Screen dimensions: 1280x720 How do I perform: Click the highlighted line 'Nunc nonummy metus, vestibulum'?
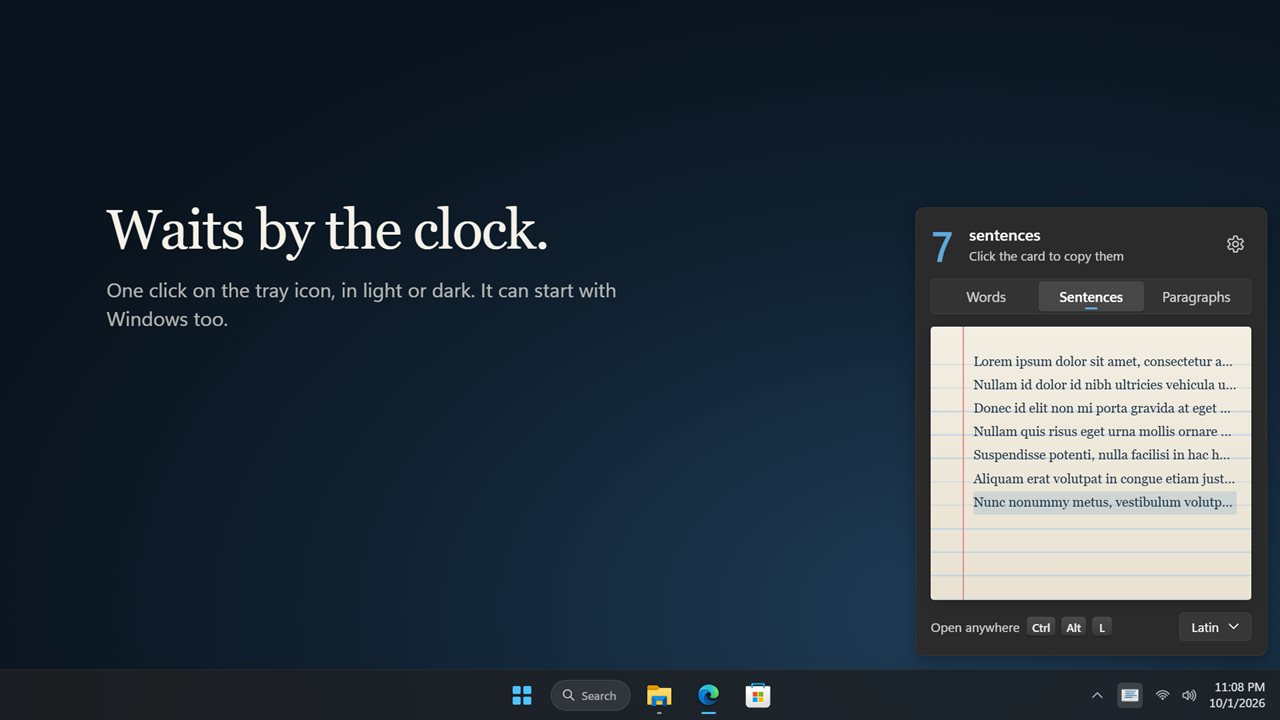(1104, 502)
